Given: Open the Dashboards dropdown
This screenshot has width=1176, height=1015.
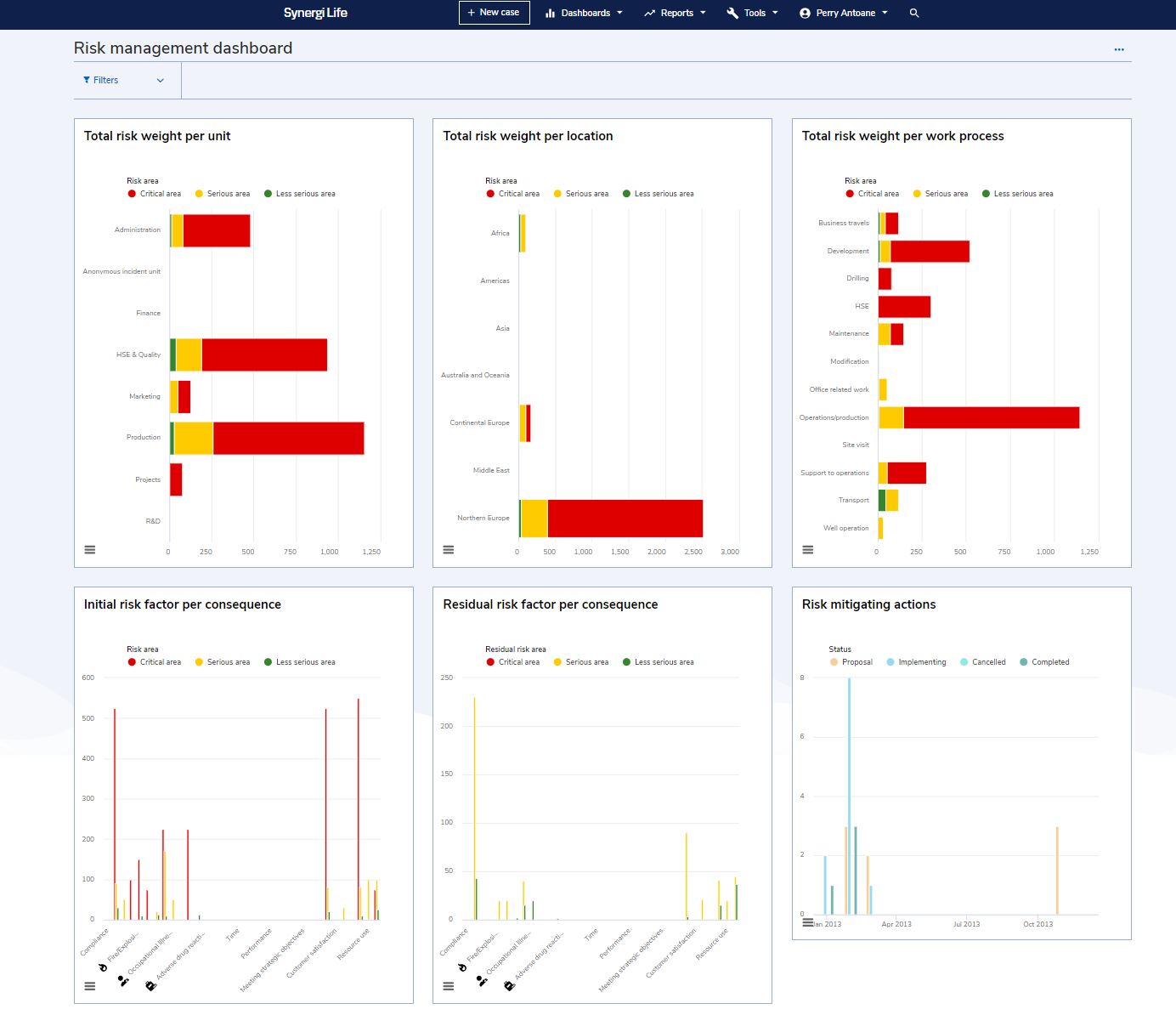Looking at the screenshot, I should pyautogui.click(x=584, y=13).
